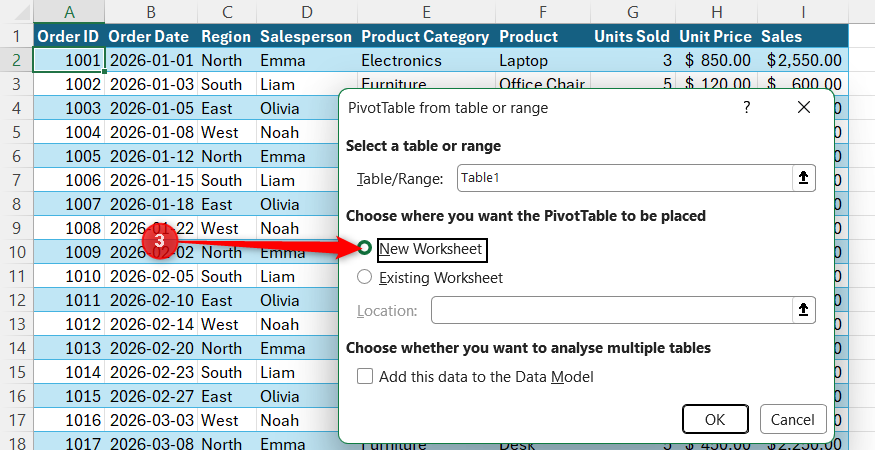875x450 pixels.
Task: Select column C header
Action: 226,12
